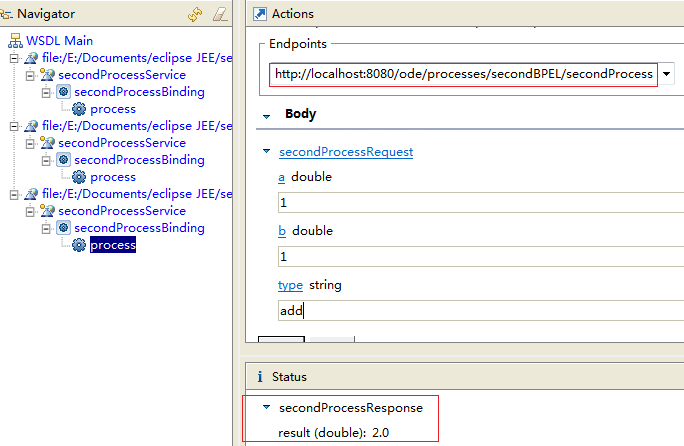The height and width of the screenshot is (446, 684).
Task: Focus the 'b' double input field
Action: 481,257
